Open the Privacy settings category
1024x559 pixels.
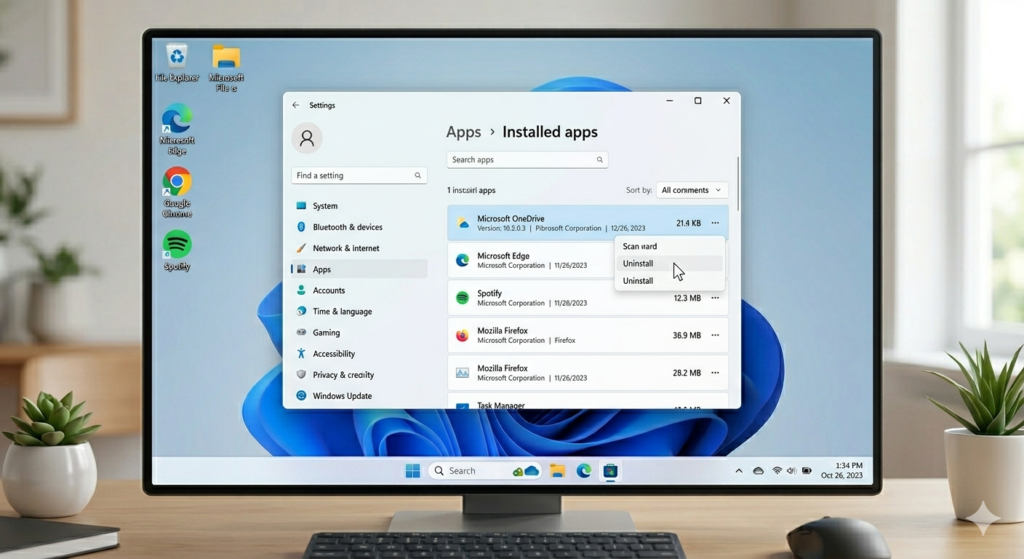pyautogui.click(x=359, y=375)
